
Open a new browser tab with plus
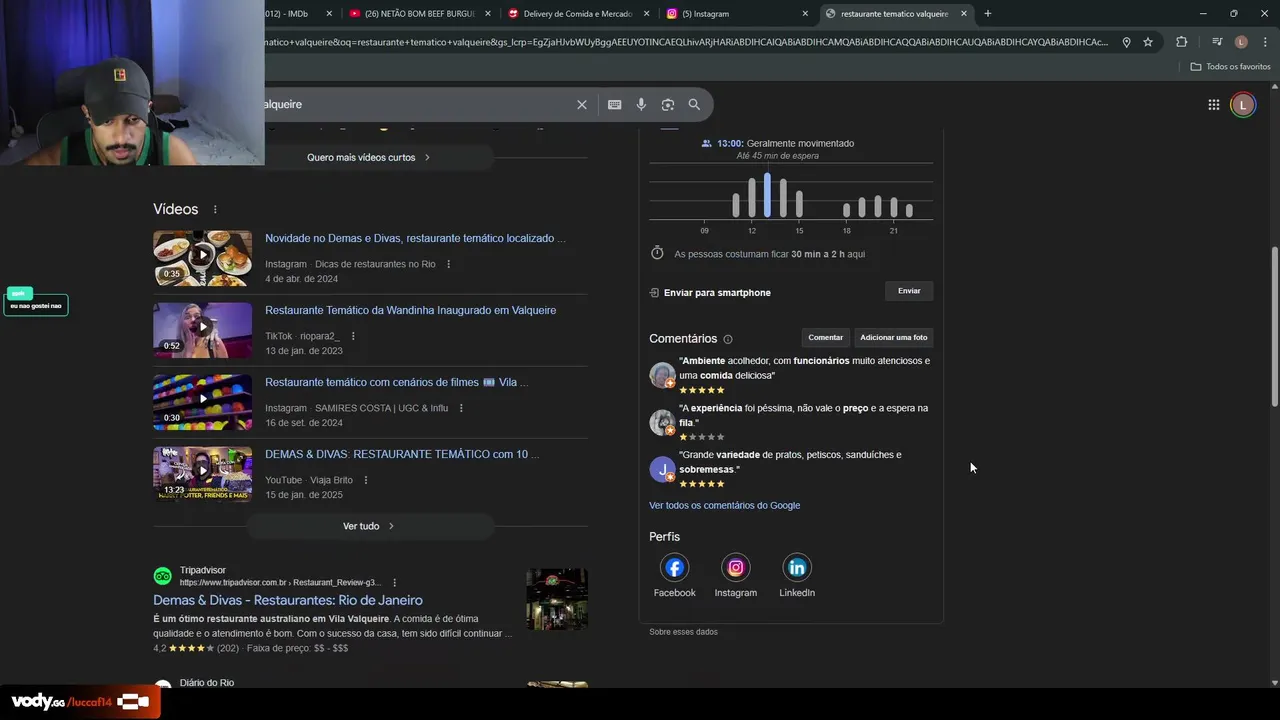pyautogui.click(x=987, y=13)
